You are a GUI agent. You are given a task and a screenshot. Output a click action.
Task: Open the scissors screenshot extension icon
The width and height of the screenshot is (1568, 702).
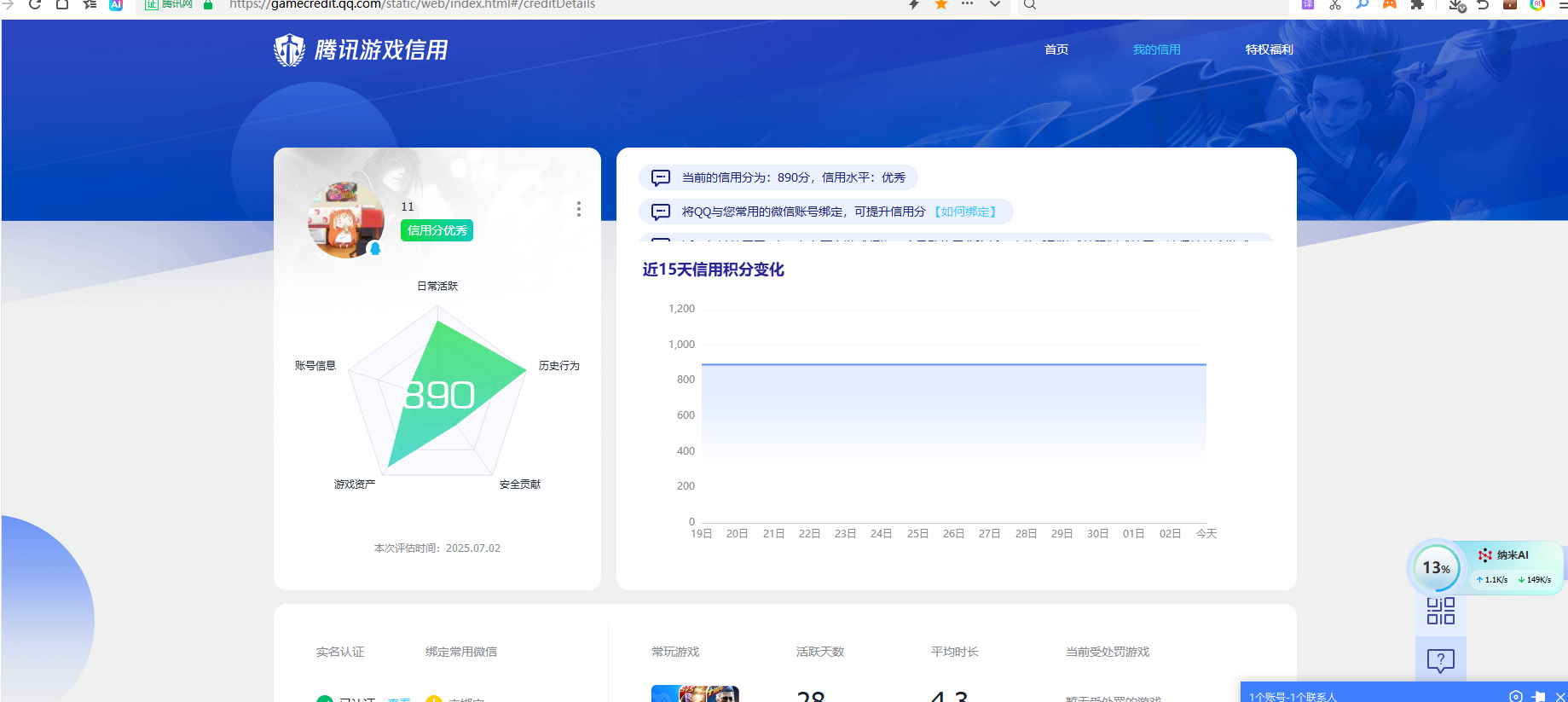coord(1335,4)
